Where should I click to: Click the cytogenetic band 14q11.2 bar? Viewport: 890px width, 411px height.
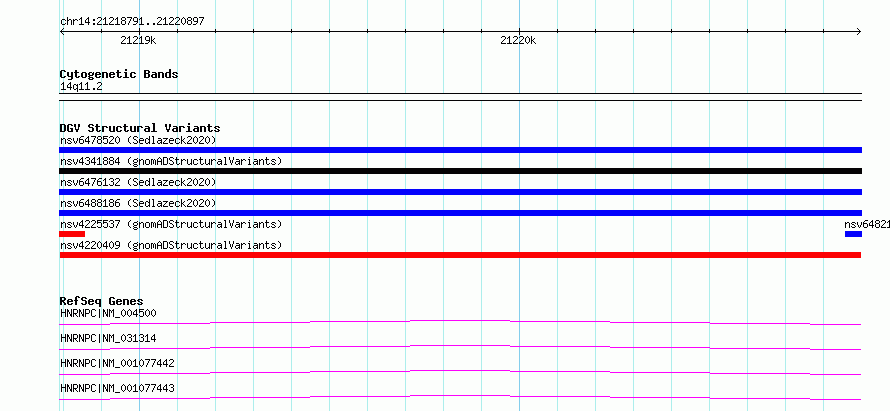point(460,97)
